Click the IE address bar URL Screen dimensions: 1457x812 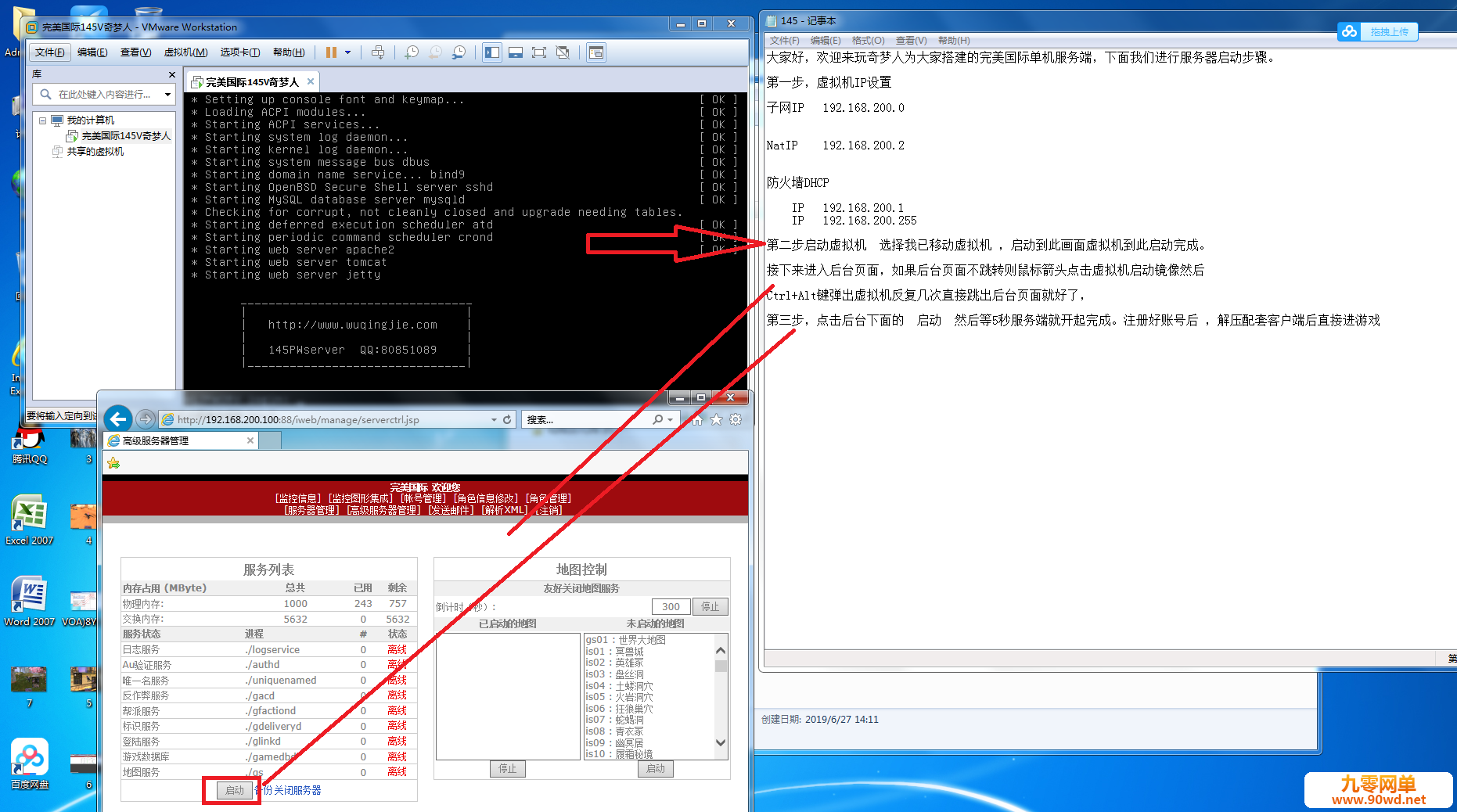(x=298, y=420)
